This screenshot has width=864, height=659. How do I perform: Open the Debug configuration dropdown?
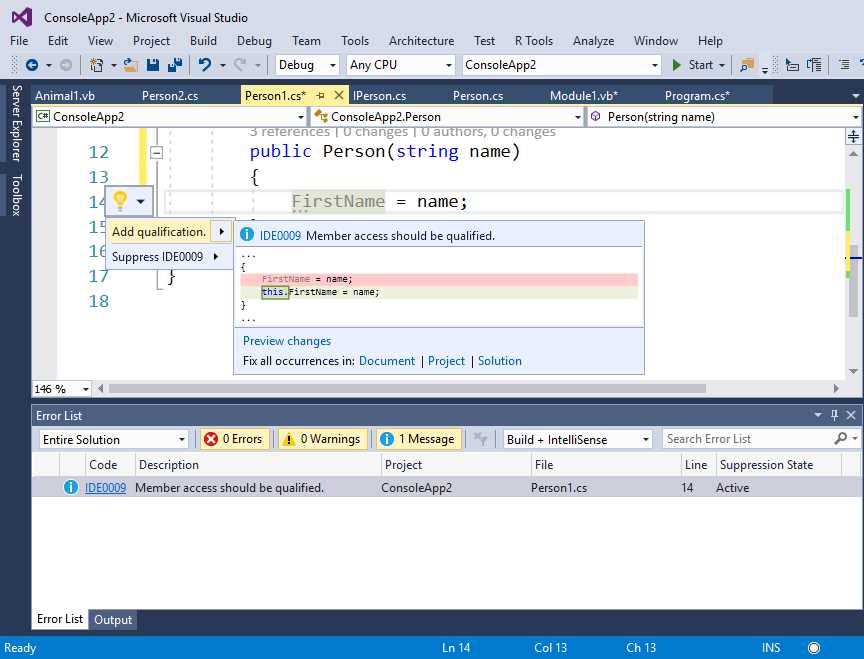tap(307, 65)
